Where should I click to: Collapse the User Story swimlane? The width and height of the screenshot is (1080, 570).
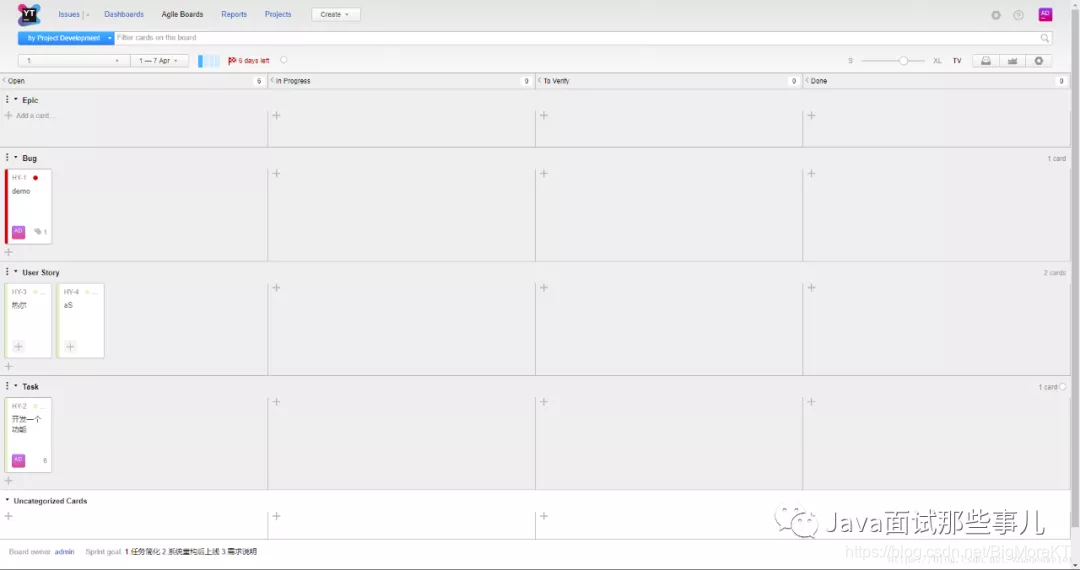(16, 272)
